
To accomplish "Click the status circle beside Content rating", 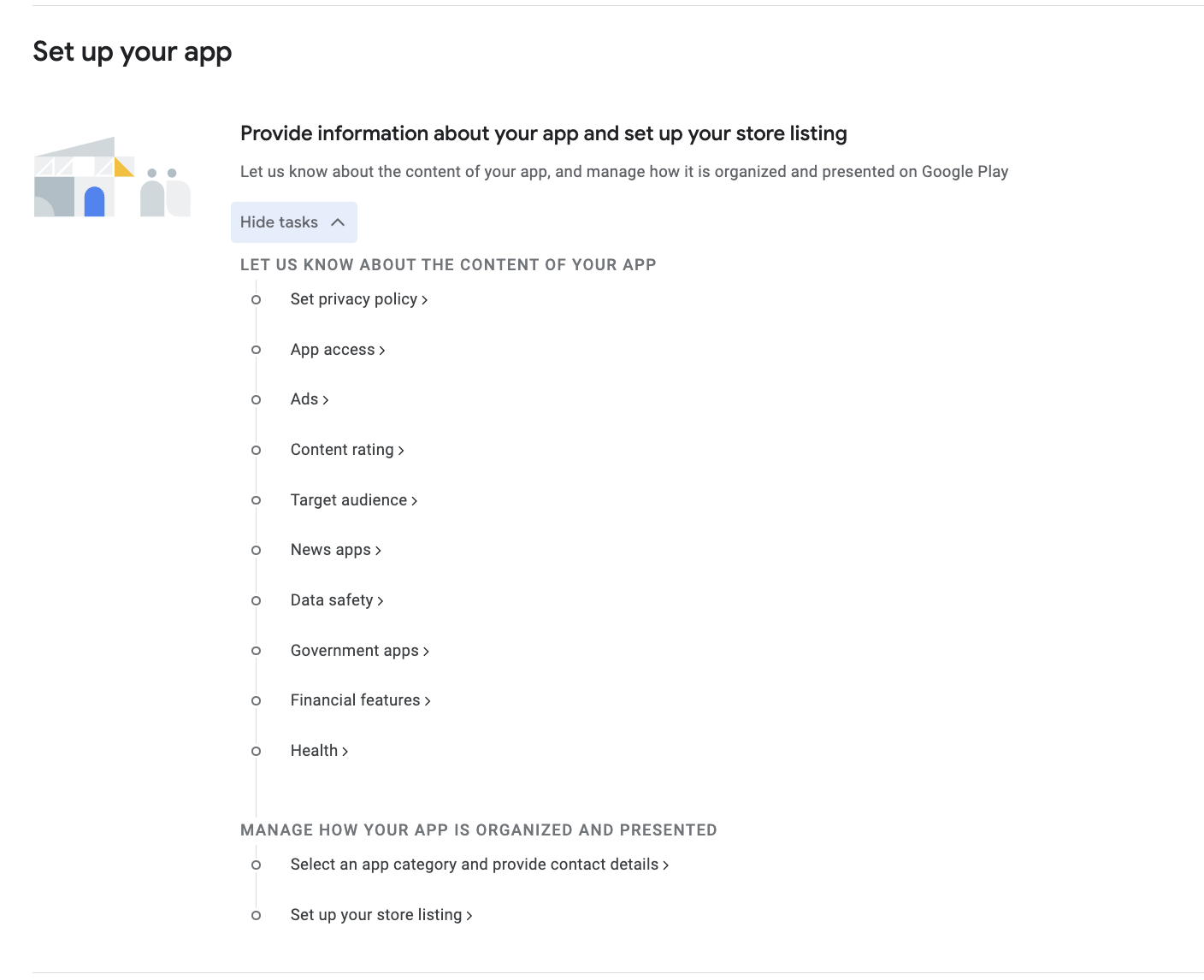I will (256, 451).
